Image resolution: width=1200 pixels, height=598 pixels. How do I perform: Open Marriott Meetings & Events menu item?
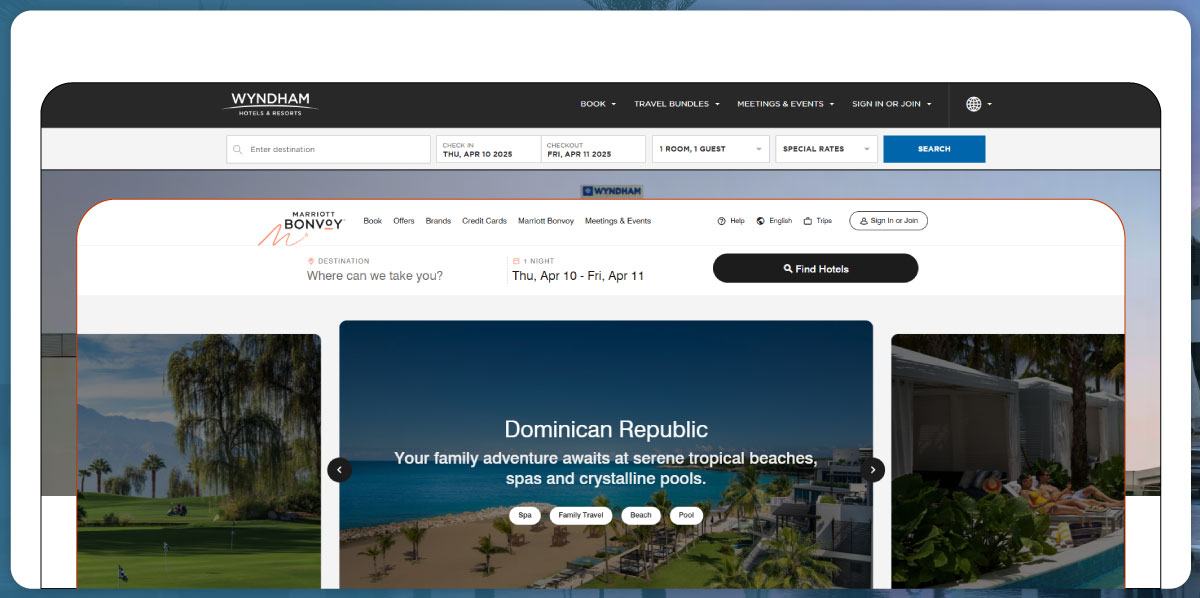(618, 221)
